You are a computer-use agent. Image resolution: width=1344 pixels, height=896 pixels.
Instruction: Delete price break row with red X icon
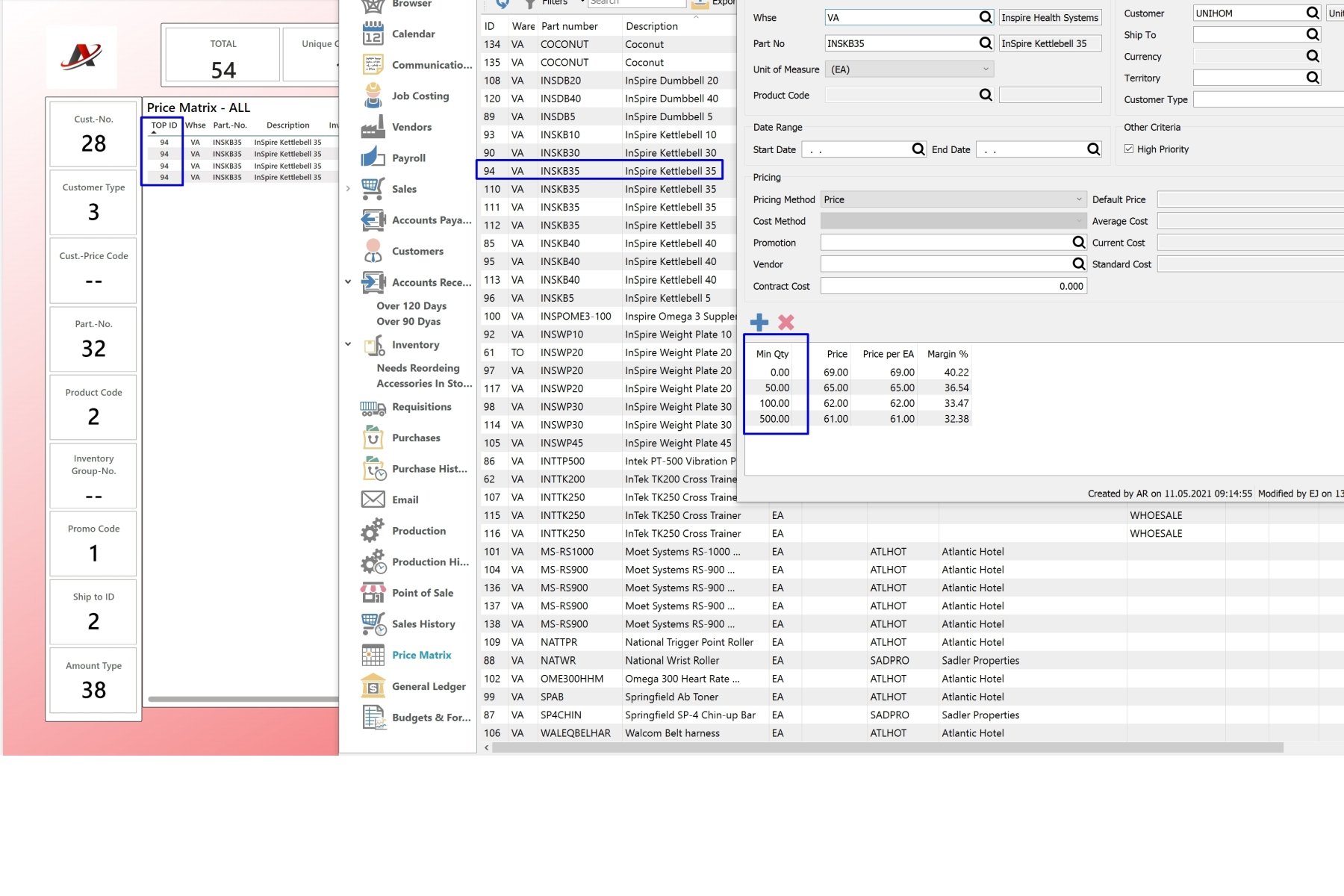785,323
